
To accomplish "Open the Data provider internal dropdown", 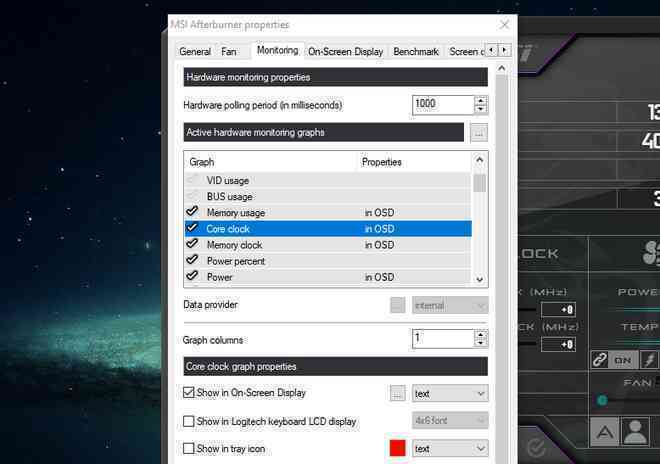I will [x=450, y=305].
